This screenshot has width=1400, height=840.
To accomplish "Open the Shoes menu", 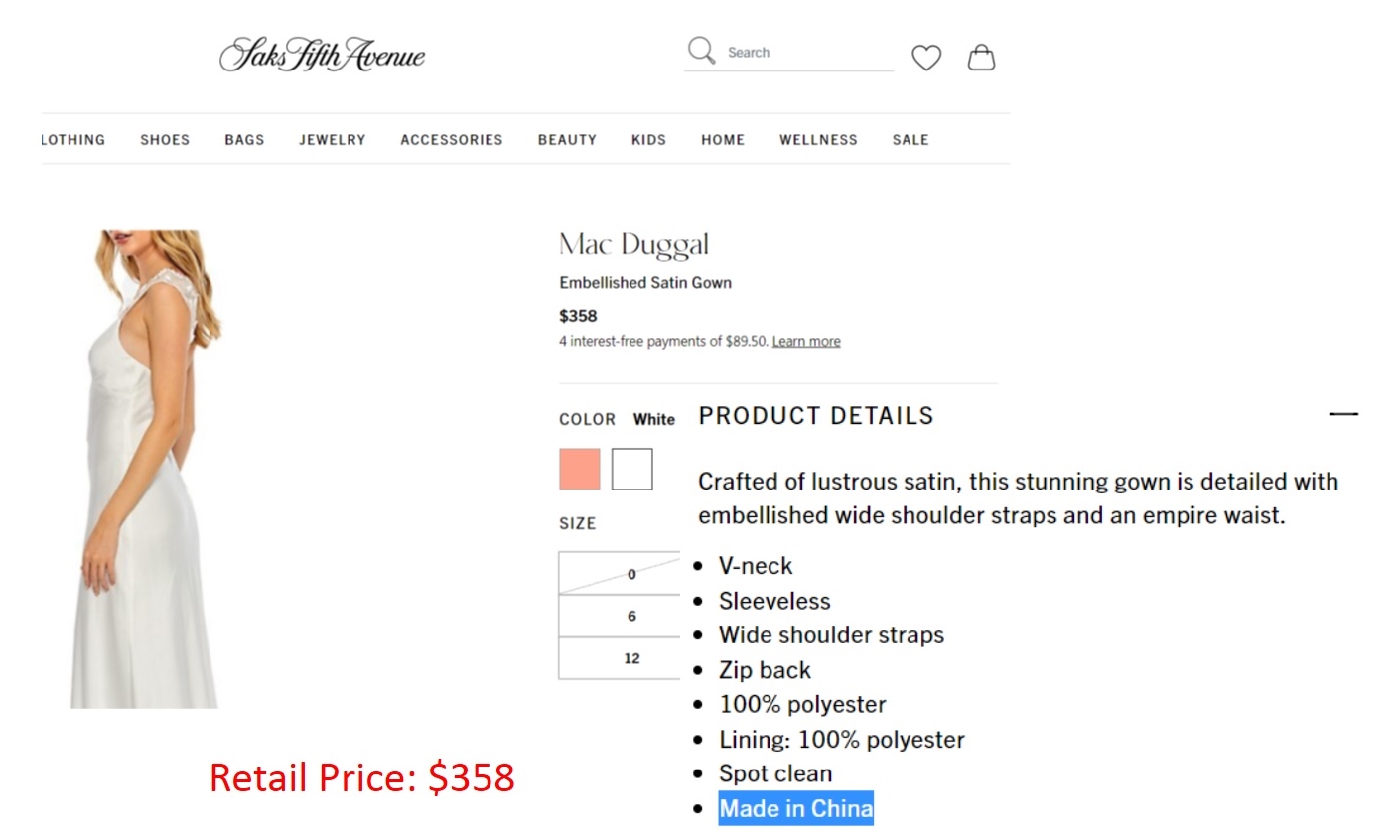I will [x=165, y=140].
